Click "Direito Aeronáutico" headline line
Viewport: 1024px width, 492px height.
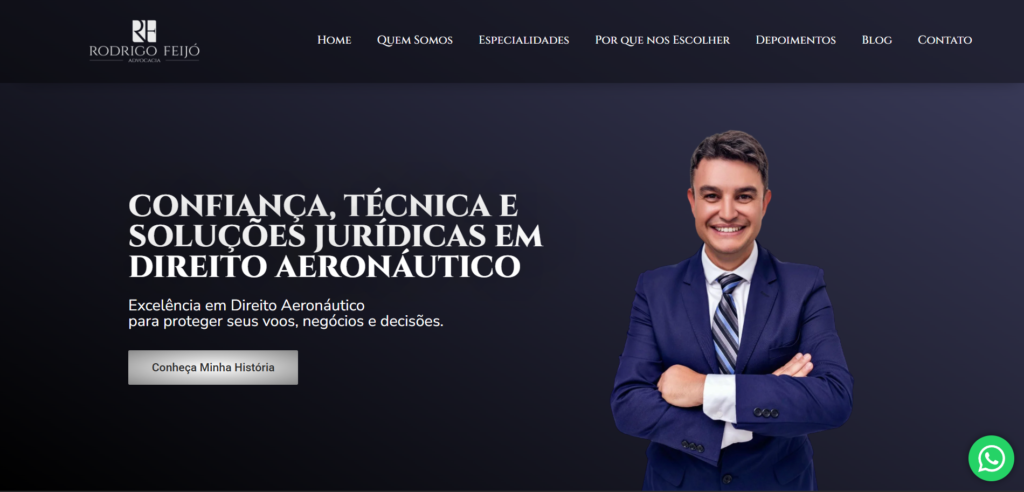[x=325, y=267]
